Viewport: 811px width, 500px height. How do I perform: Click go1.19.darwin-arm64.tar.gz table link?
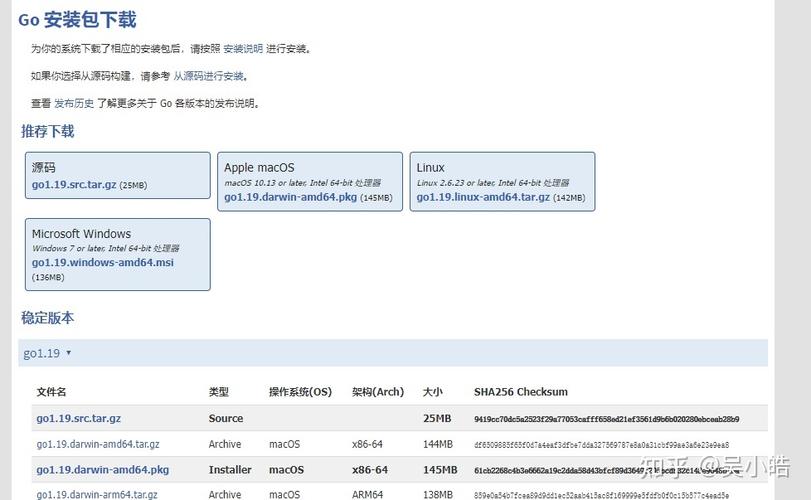click(x=97, y=494)
